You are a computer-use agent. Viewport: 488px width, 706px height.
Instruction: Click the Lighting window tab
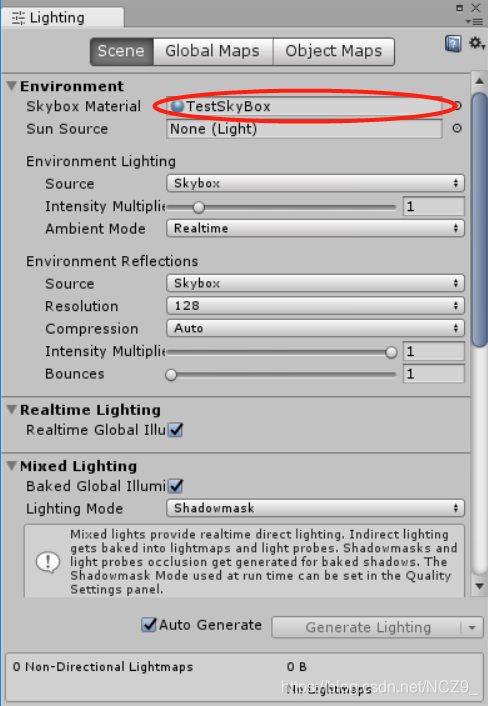click(62, 18)
